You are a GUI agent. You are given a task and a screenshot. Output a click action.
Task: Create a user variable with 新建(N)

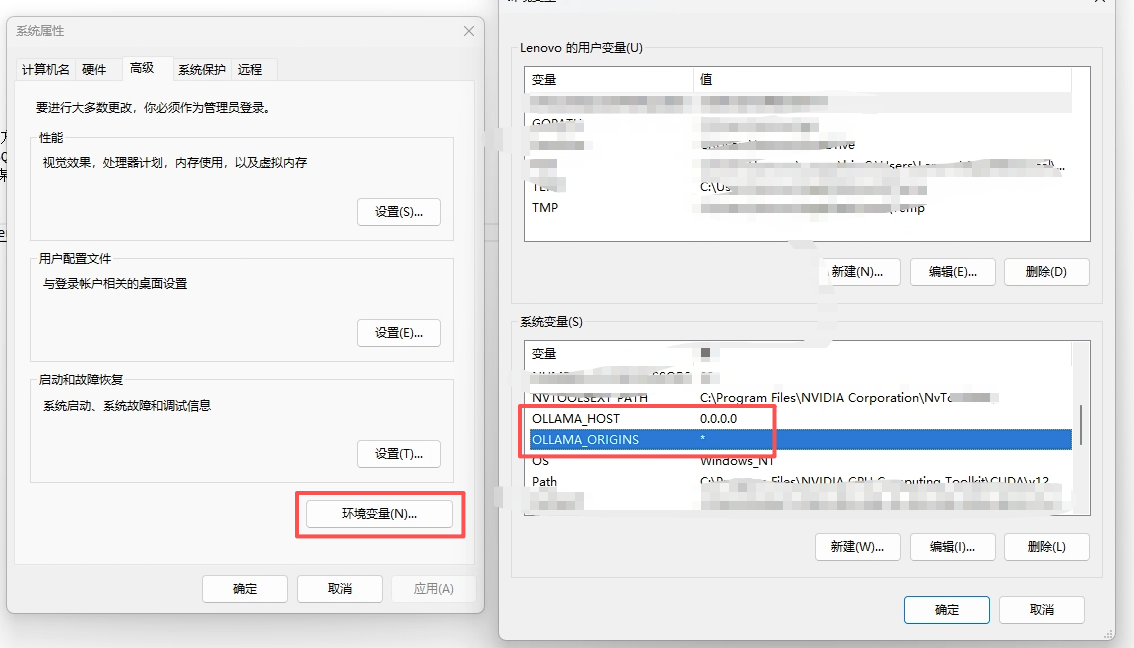[858, 271]
